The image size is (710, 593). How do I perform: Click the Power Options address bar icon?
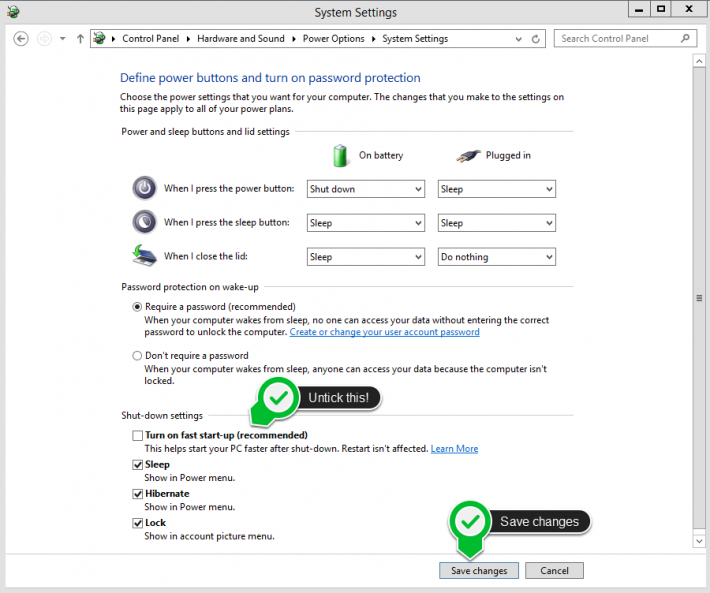pos(100,38)
